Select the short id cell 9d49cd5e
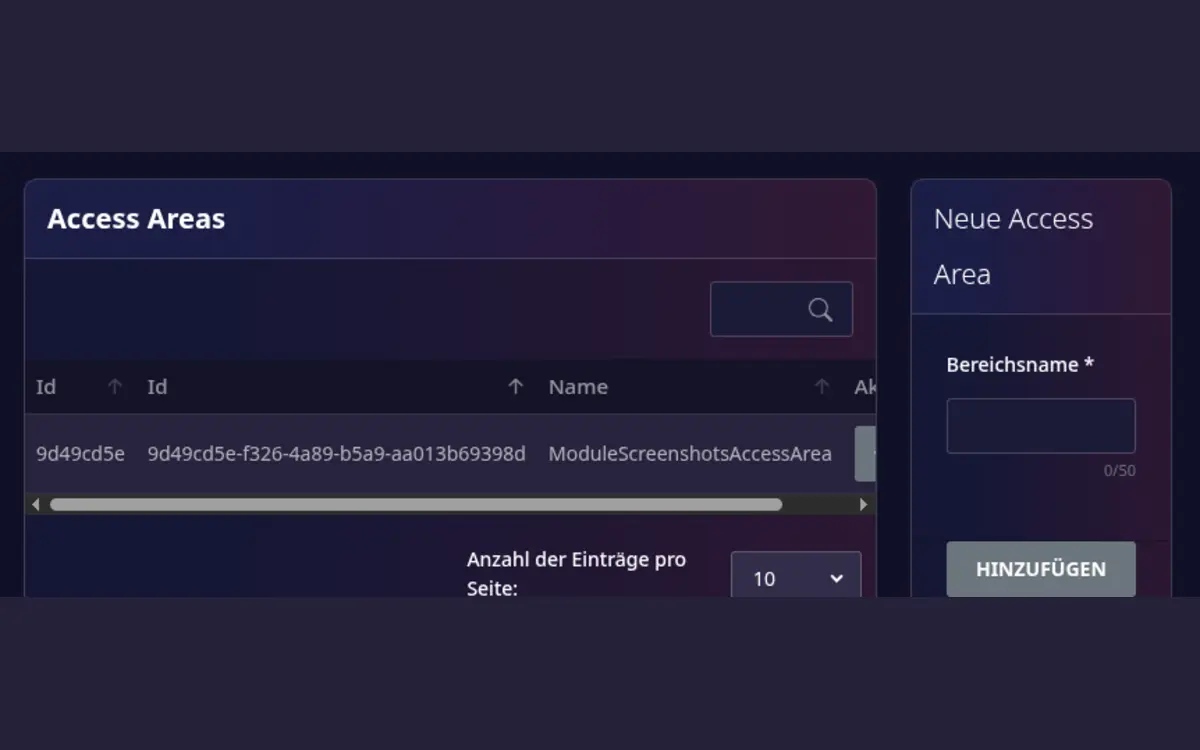 [x=81, y=454]
